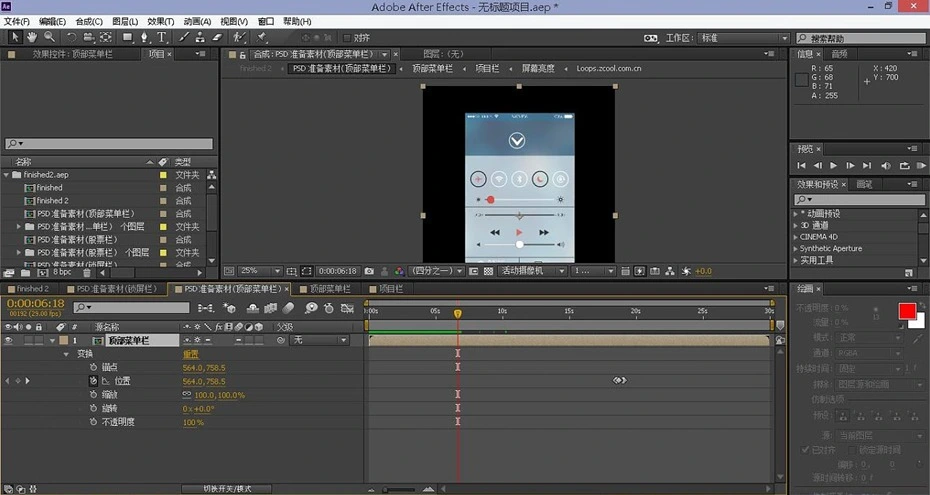
Task: Toggle the 锚点 stopwatch
Action: pos(93,368)
